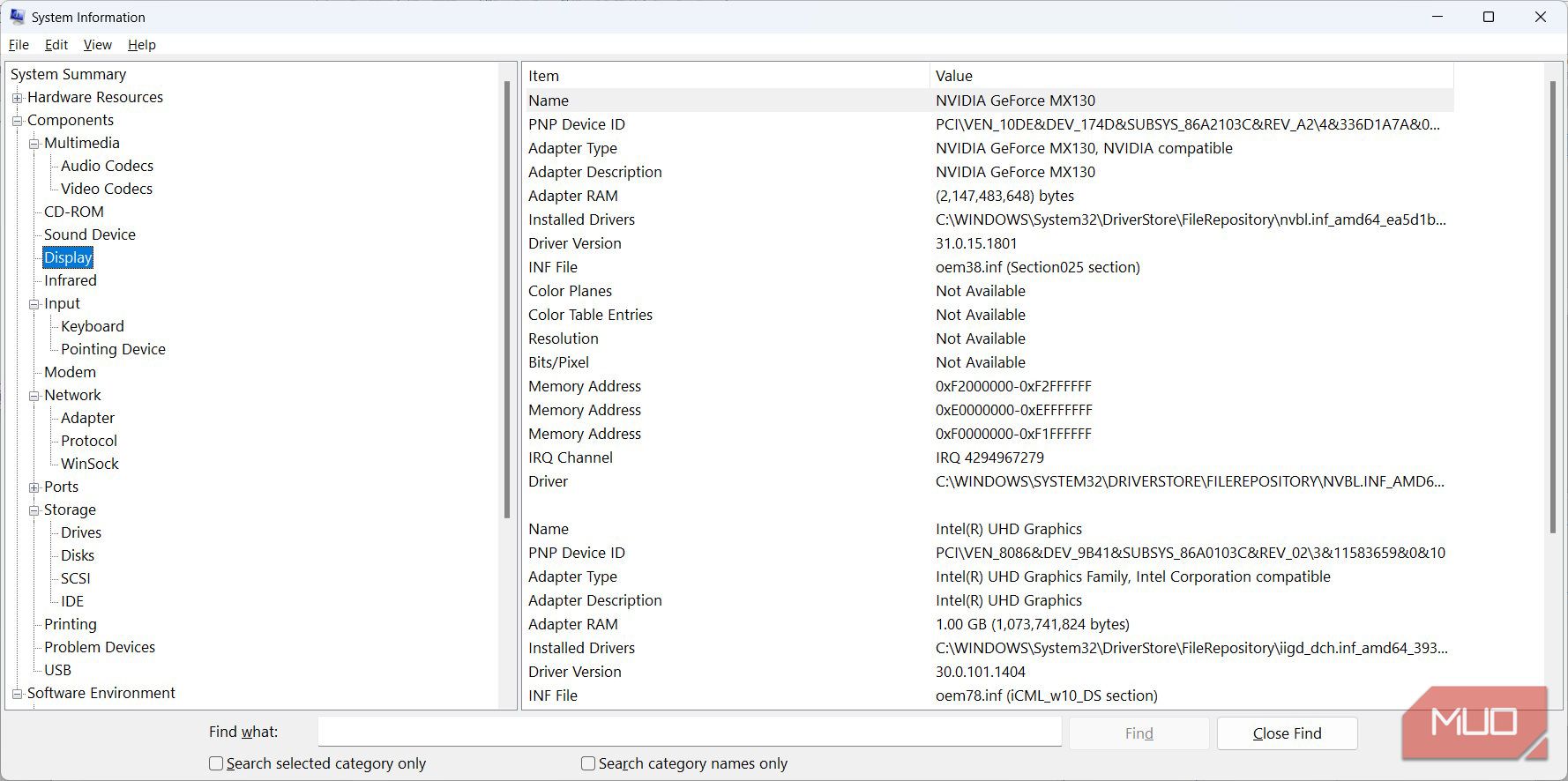Select the Pointing Device category
The image size is (1568, 781).
pos(113,349)
